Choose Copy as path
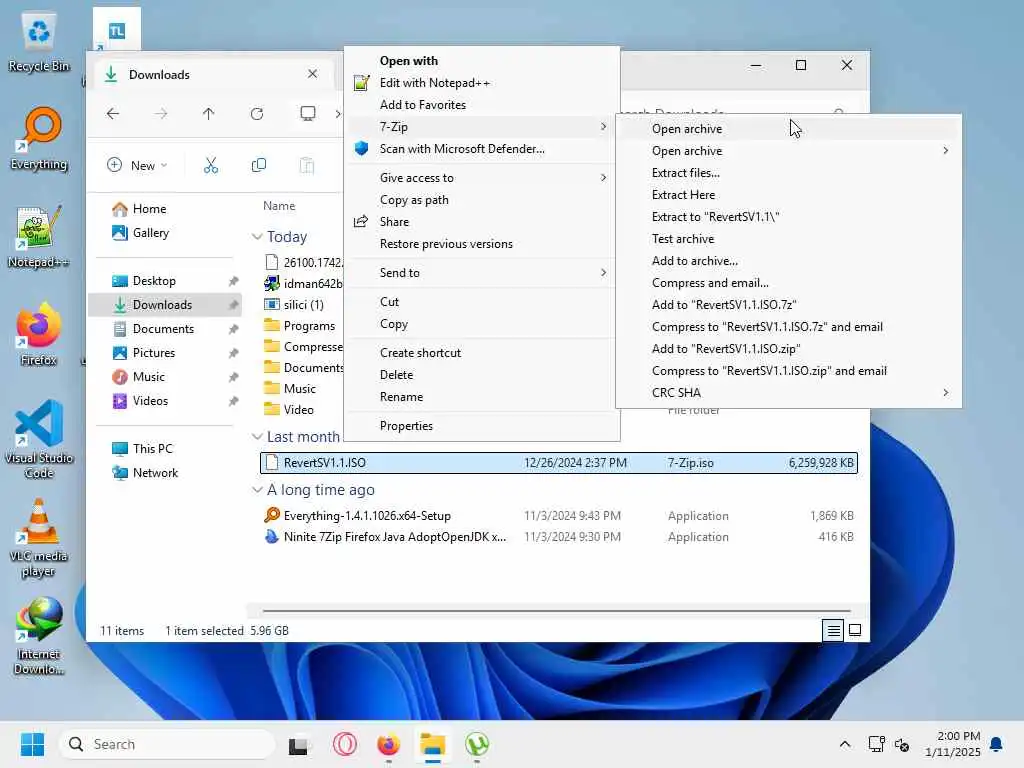1024x768 pixels. (482, 200)
